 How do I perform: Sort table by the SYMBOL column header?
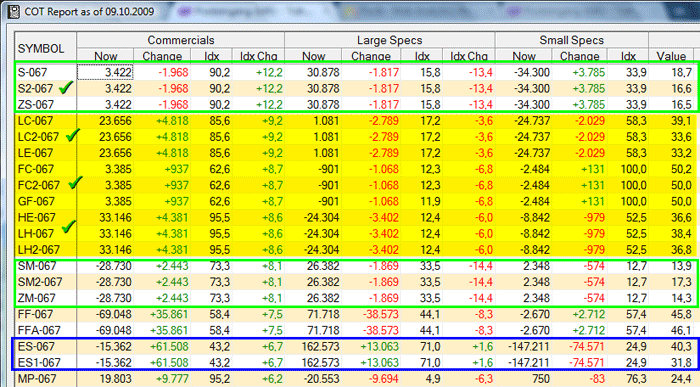point(45,48)
